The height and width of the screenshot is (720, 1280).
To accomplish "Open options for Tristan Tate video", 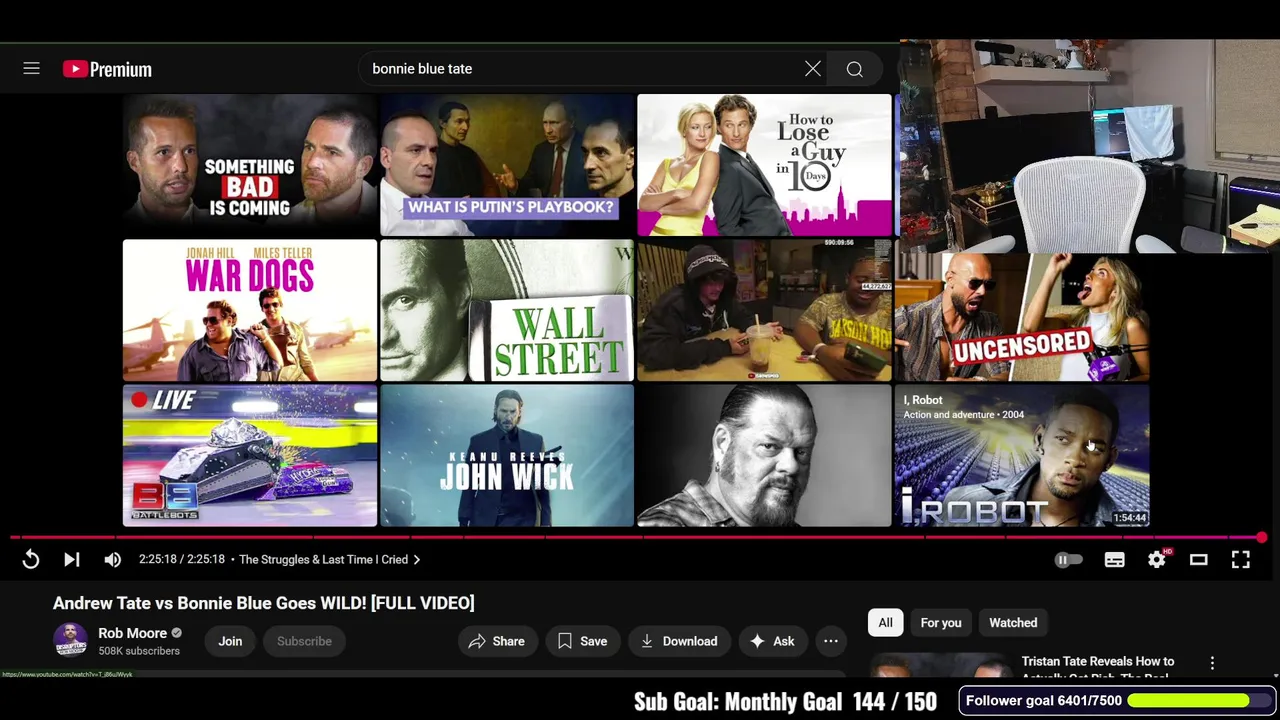I will (x=1212, y=663).
